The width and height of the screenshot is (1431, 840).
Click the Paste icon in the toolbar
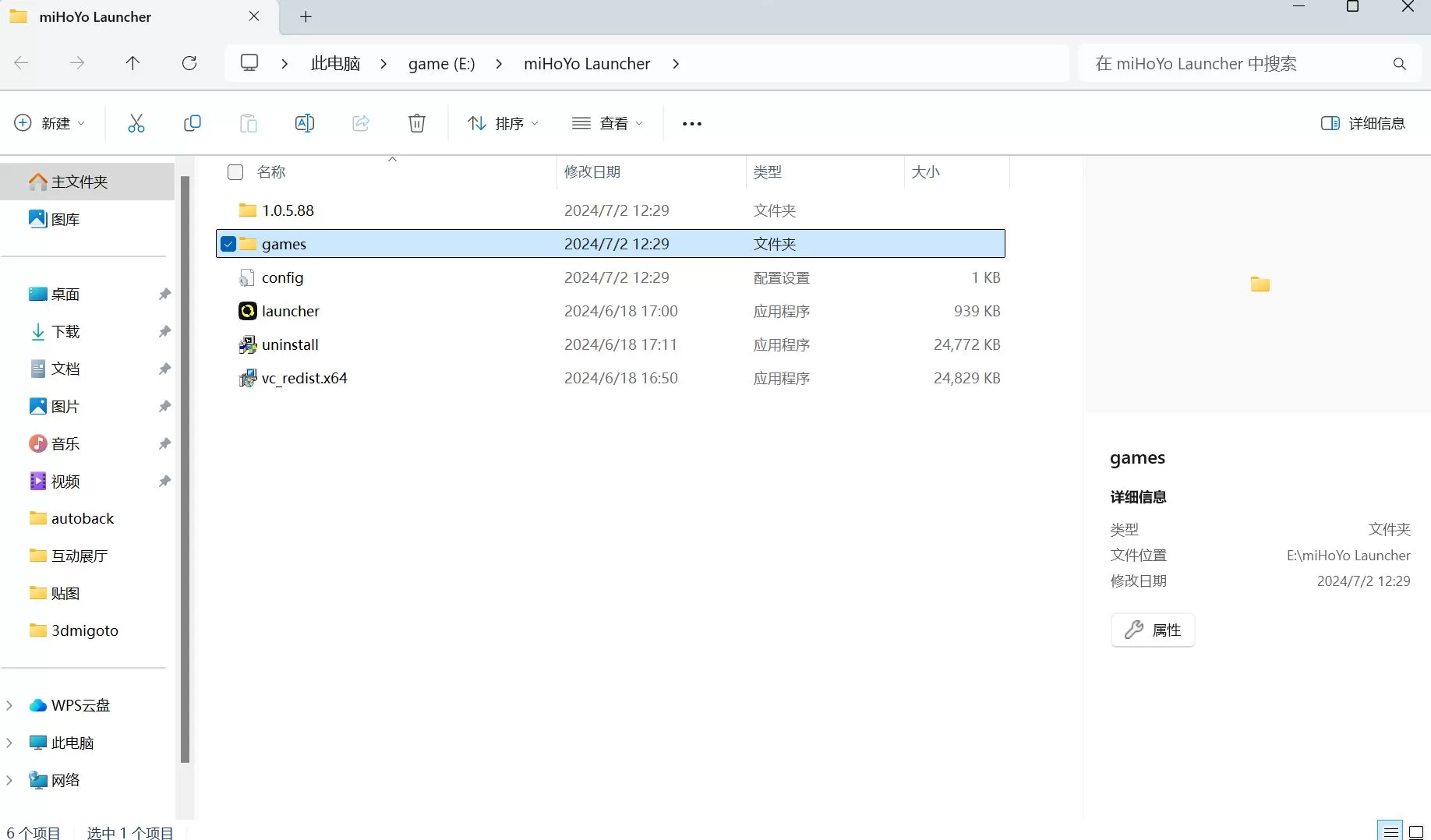point(248,123)
